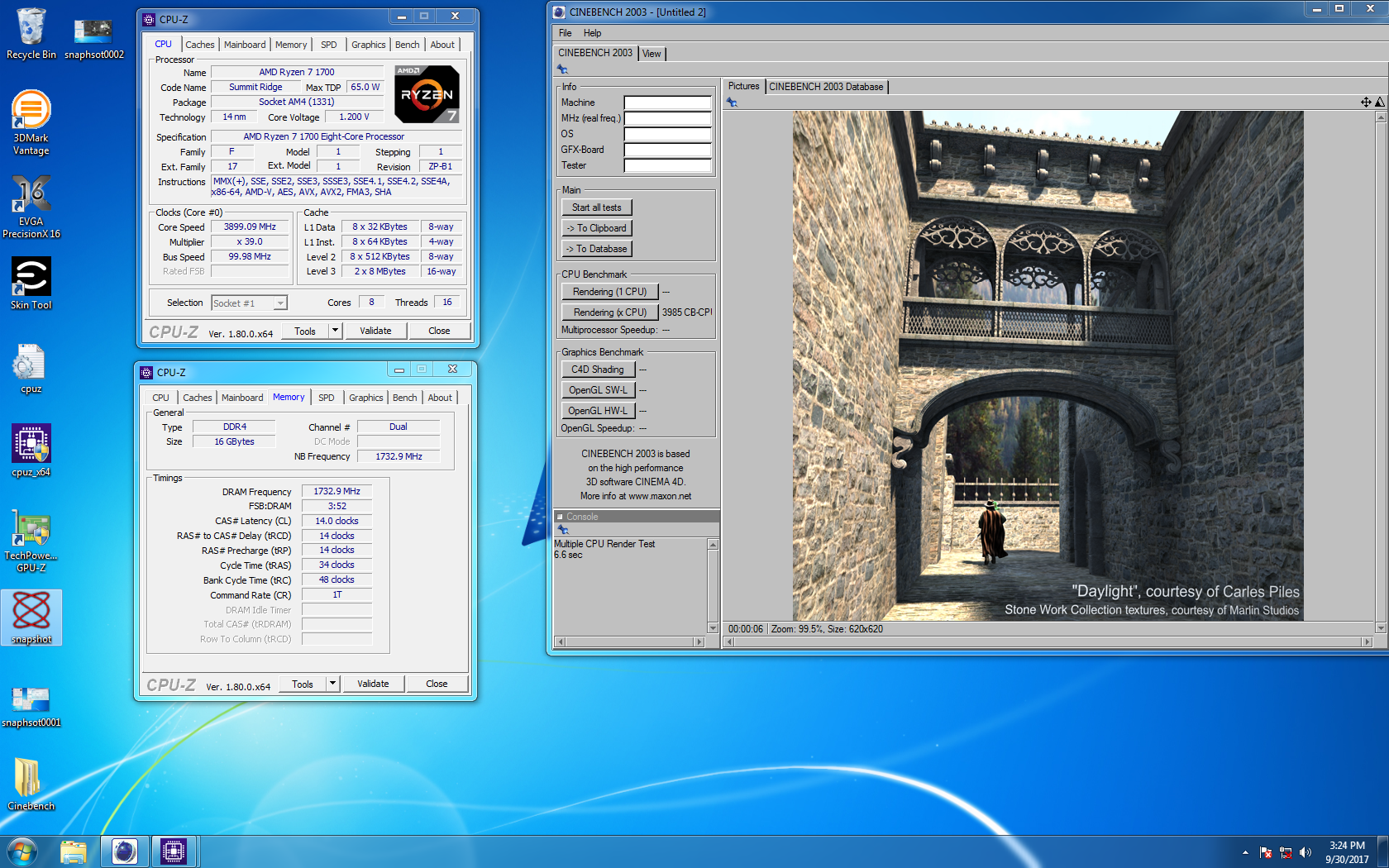Run the OpenGL SW-L benchmark
Screen dimensions: 1389x868
(x=597, y=390)
